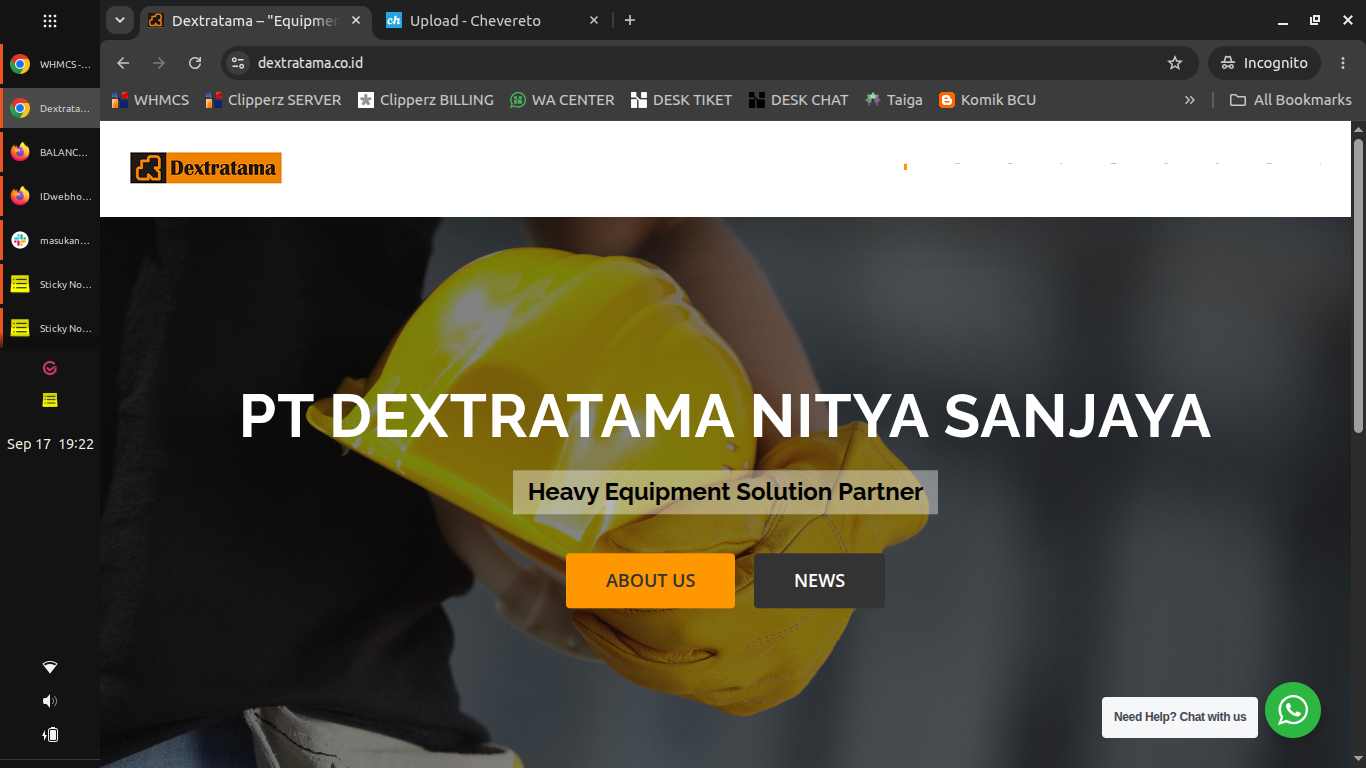Click the dextratama.co.id address bar
This screenshot has width=1366, height=768.
tap(700, 63)
